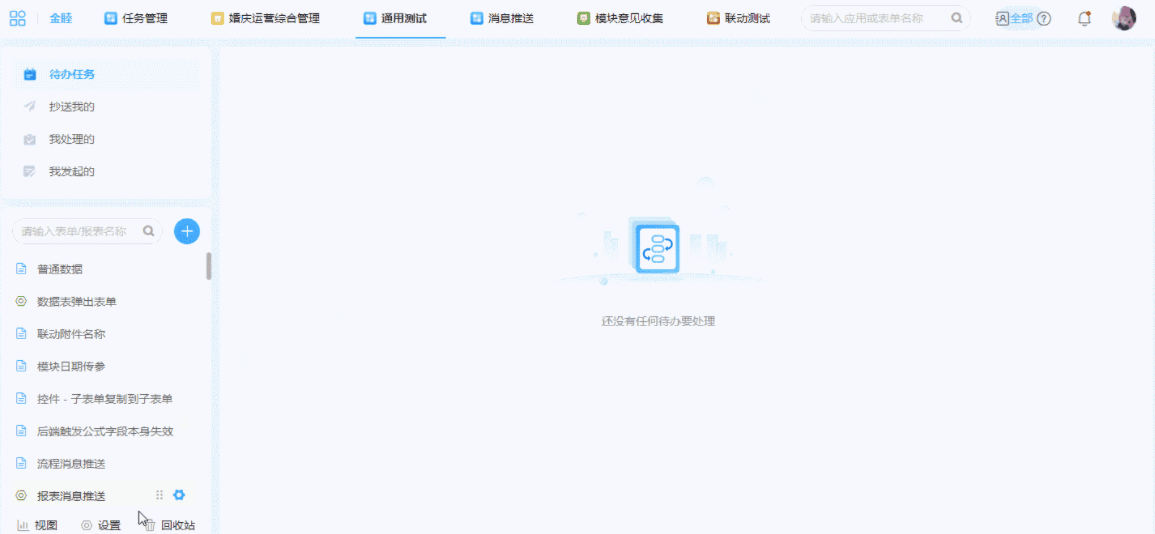Image resolution: width=1155 pixels, height=534 pixels.
Task: Select 我发起的 in the task menu
Action: coord(72,171)
